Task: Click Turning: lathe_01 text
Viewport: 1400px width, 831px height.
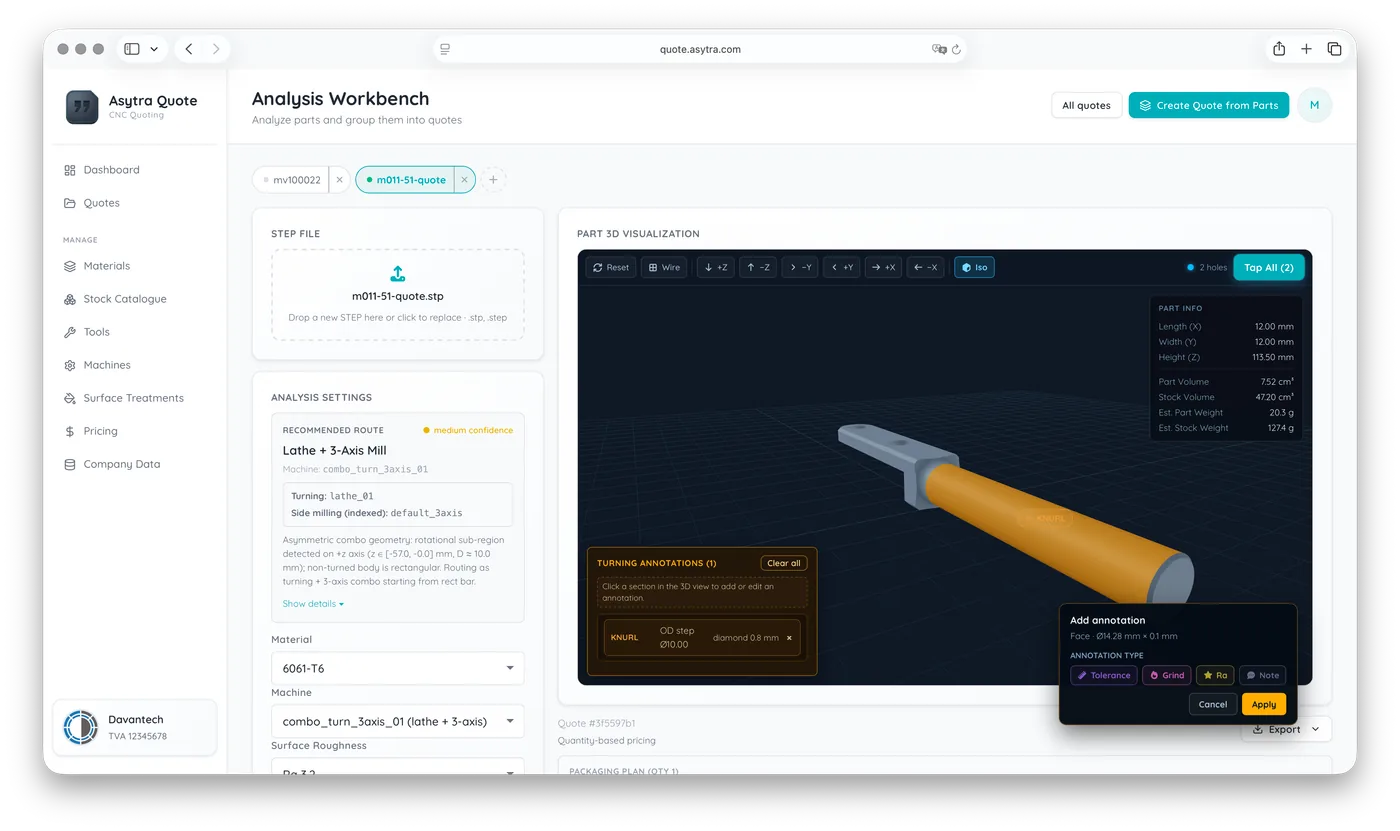Action: [332, 496]
